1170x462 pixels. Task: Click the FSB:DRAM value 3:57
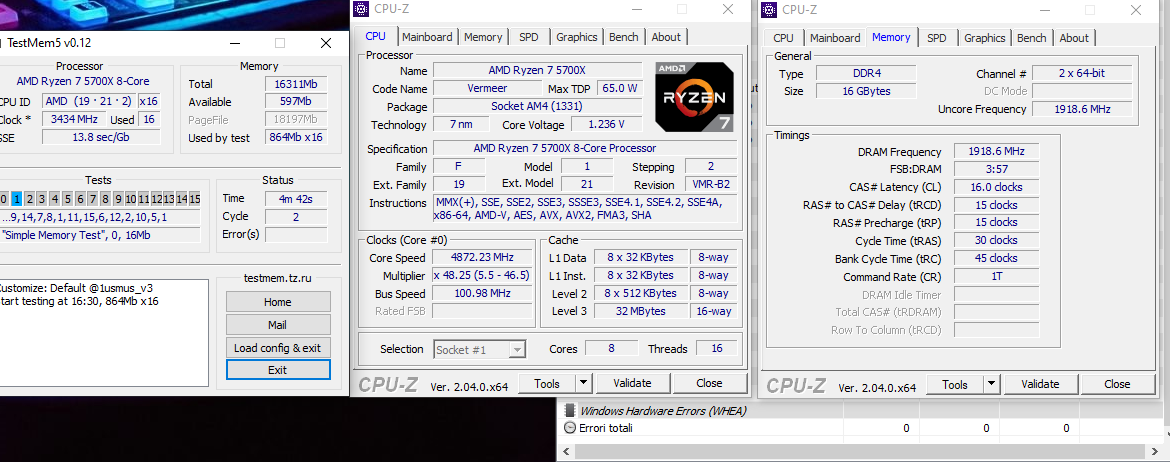pos(996,169)
